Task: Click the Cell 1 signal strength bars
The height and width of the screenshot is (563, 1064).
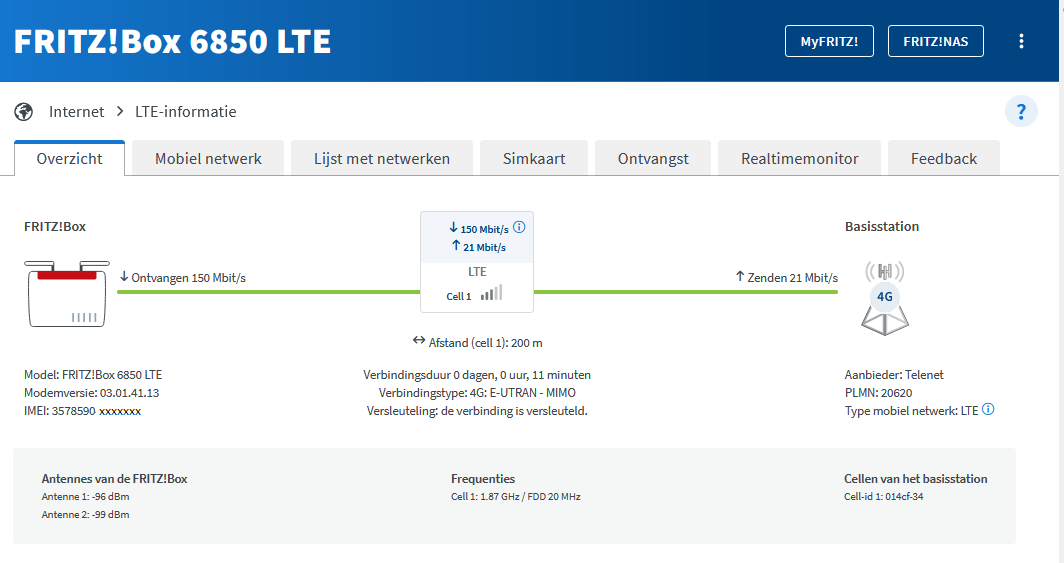Action: click(491, 293)
